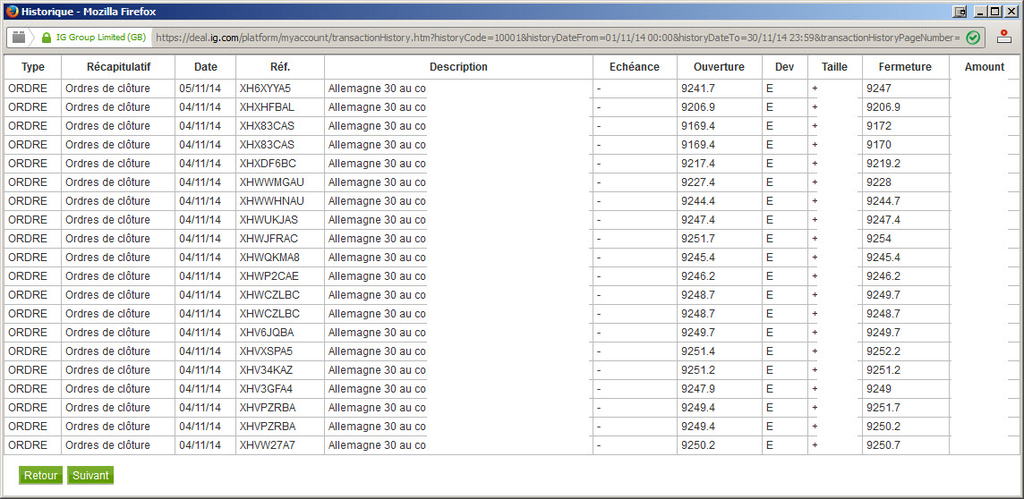Click the Amount column header
Viewport: 1024px width, 499px height.
coord(984,67)
